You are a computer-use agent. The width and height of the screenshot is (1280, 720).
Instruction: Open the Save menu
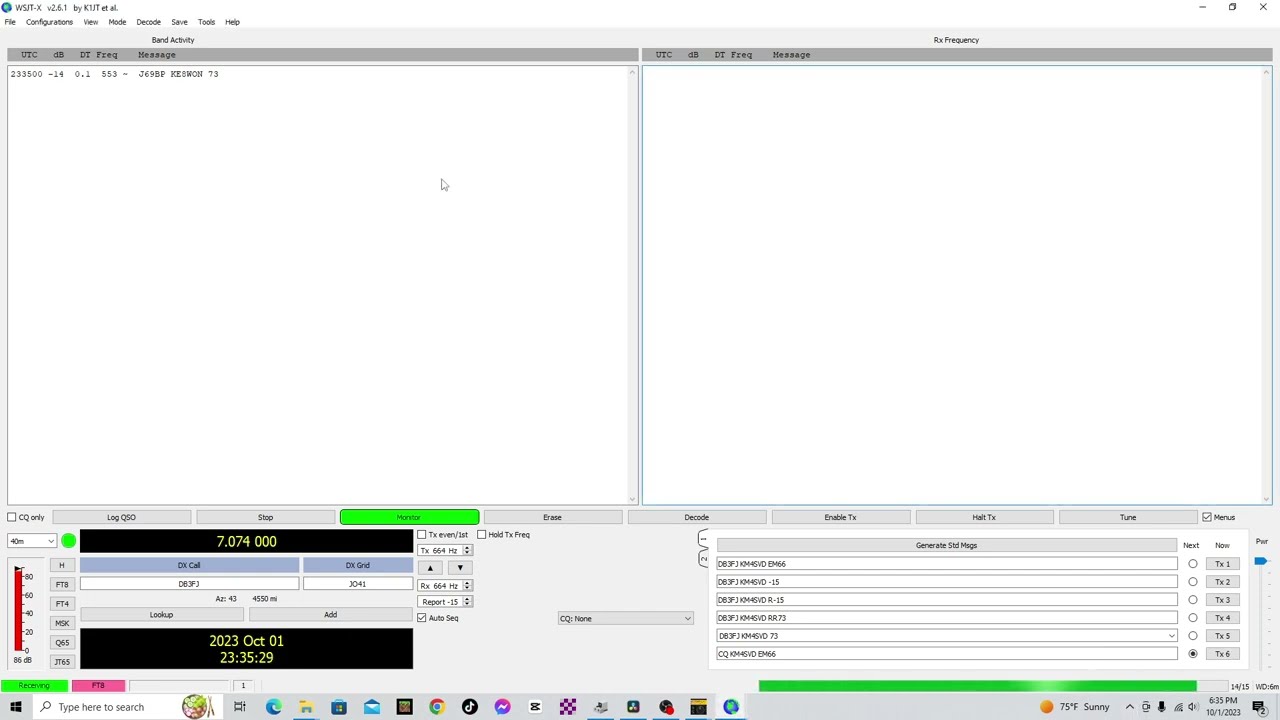(x=179, y=22)
